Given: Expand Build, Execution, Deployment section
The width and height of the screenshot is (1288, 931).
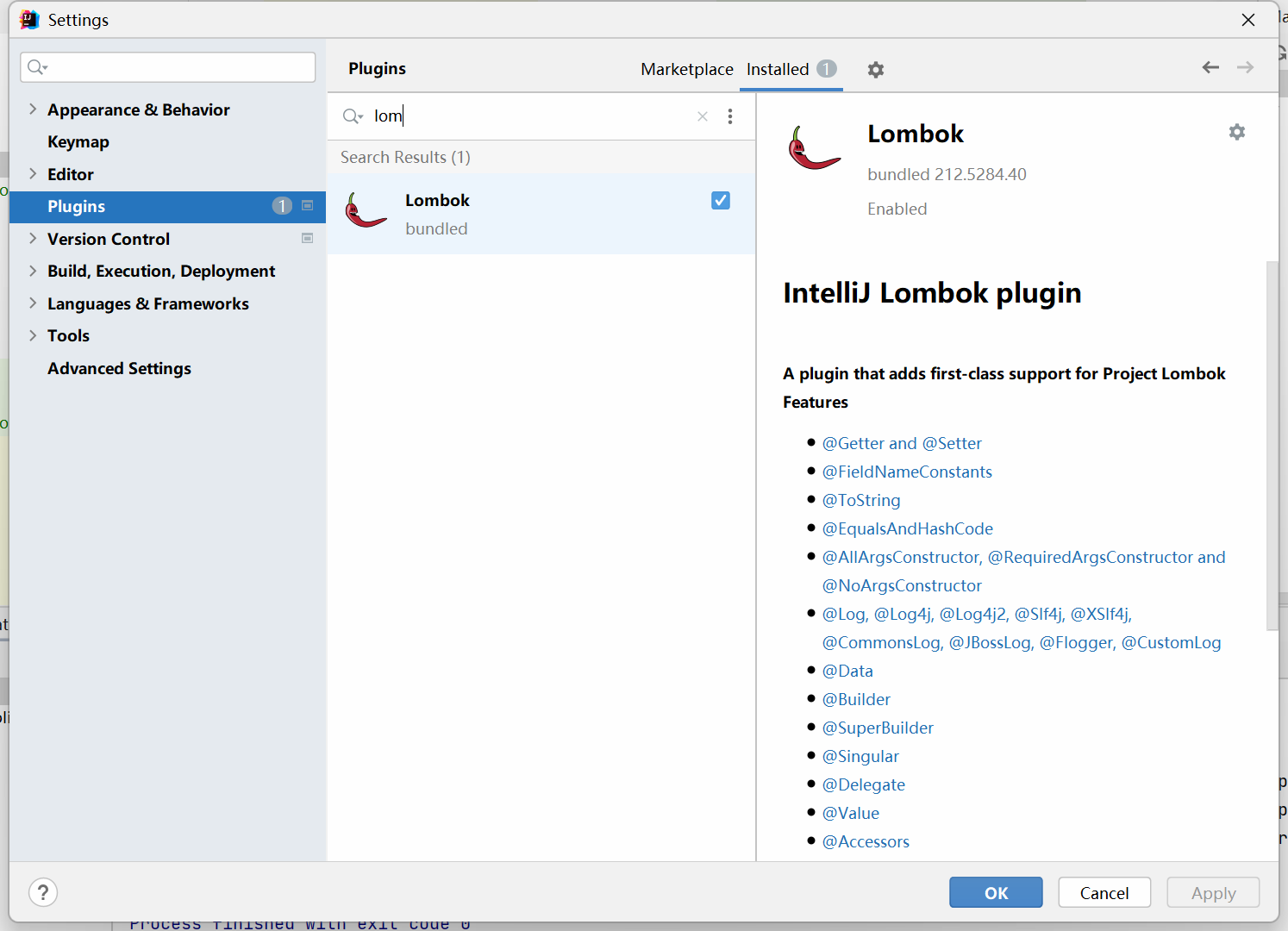Looking at the screenshot, I should click(x=33, y=271).
